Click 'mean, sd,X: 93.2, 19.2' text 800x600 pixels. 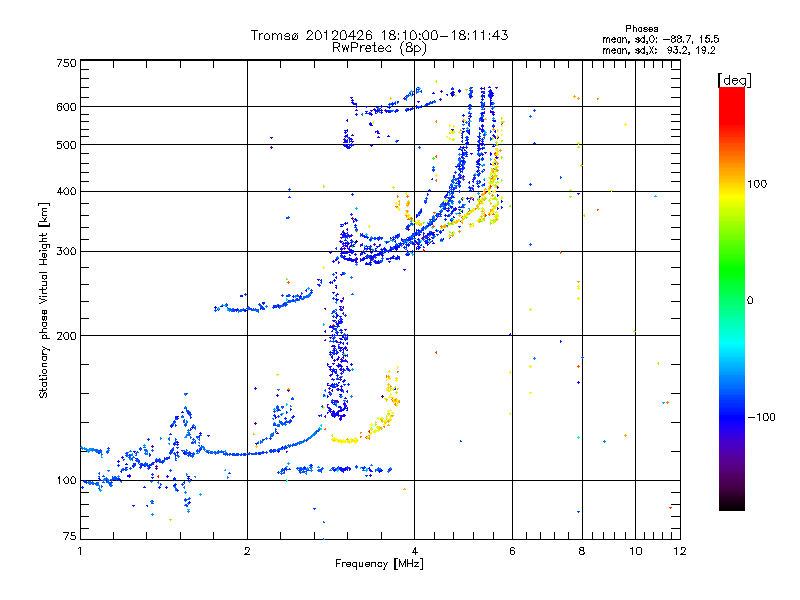[659, 50]
